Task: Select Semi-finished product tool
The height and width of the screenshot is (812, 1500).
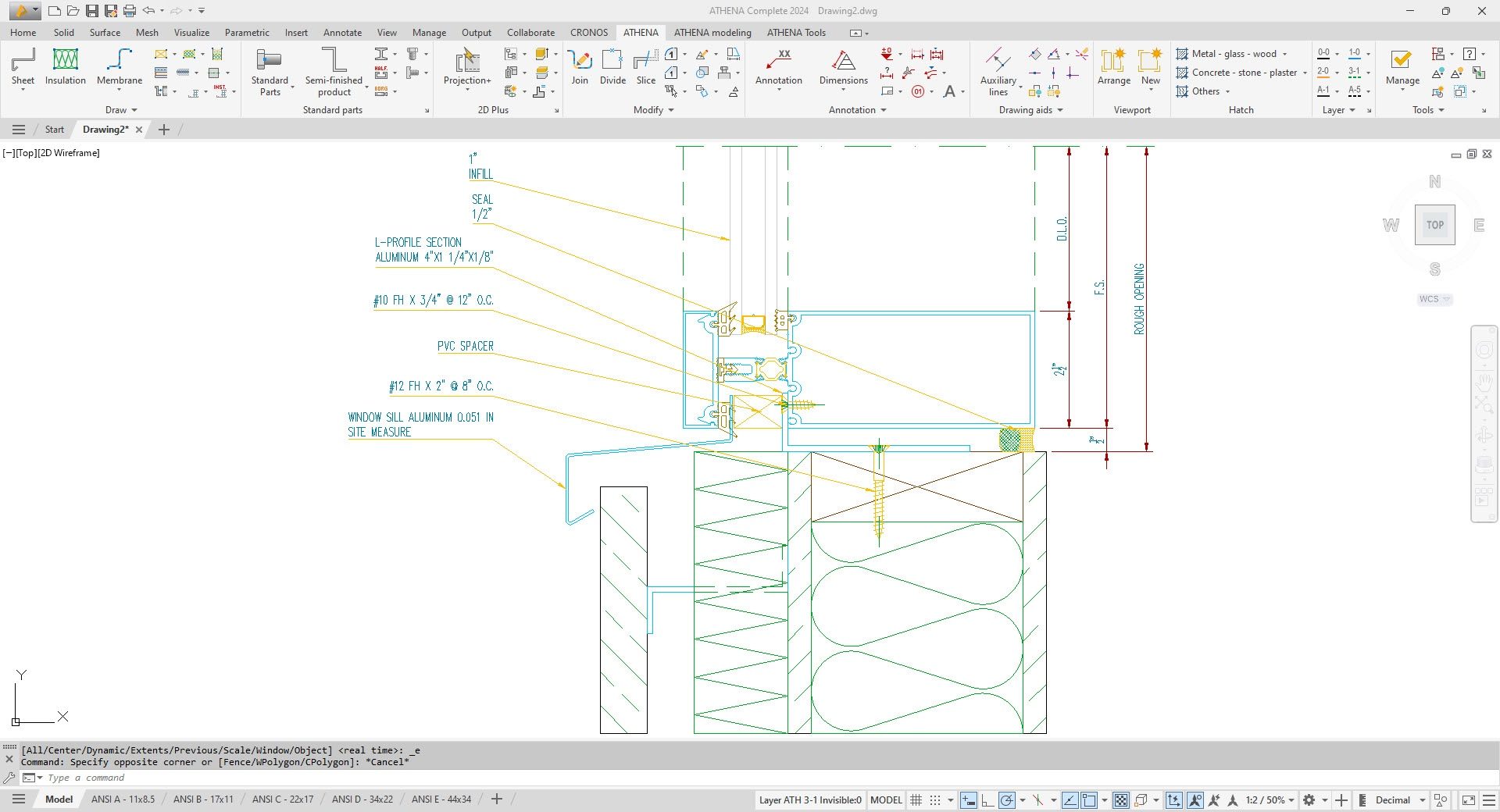Action: coord(334,72)
